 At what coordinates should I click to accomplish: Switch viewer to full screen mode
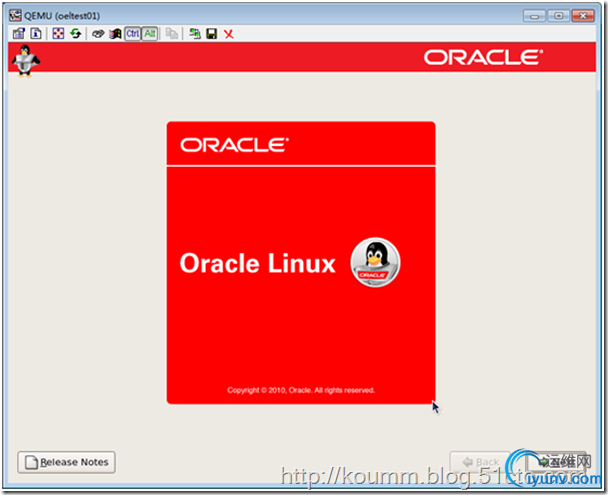58,34
